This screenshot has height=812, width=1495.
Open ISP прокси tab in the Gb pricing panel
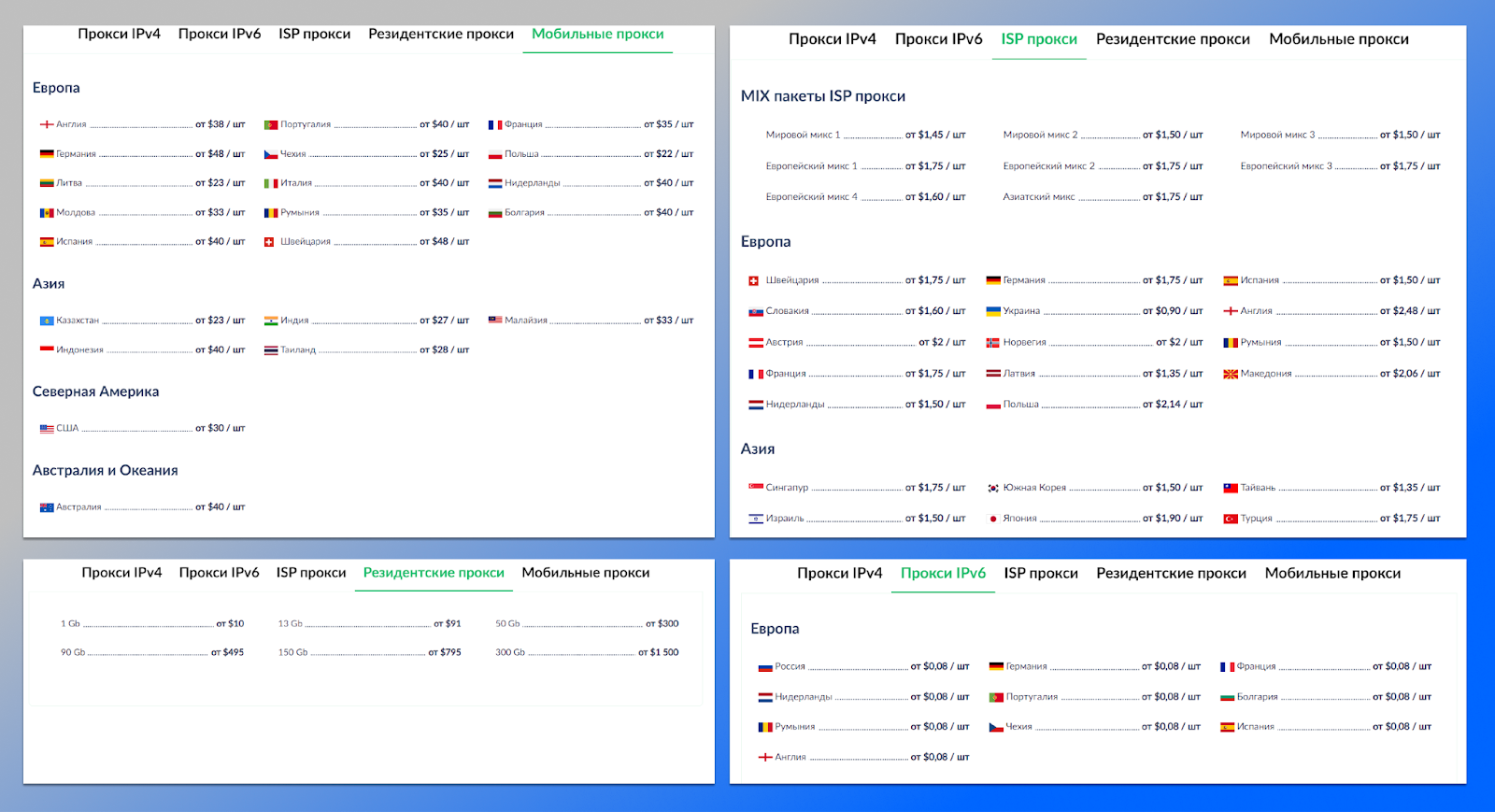tap(311, 573)
